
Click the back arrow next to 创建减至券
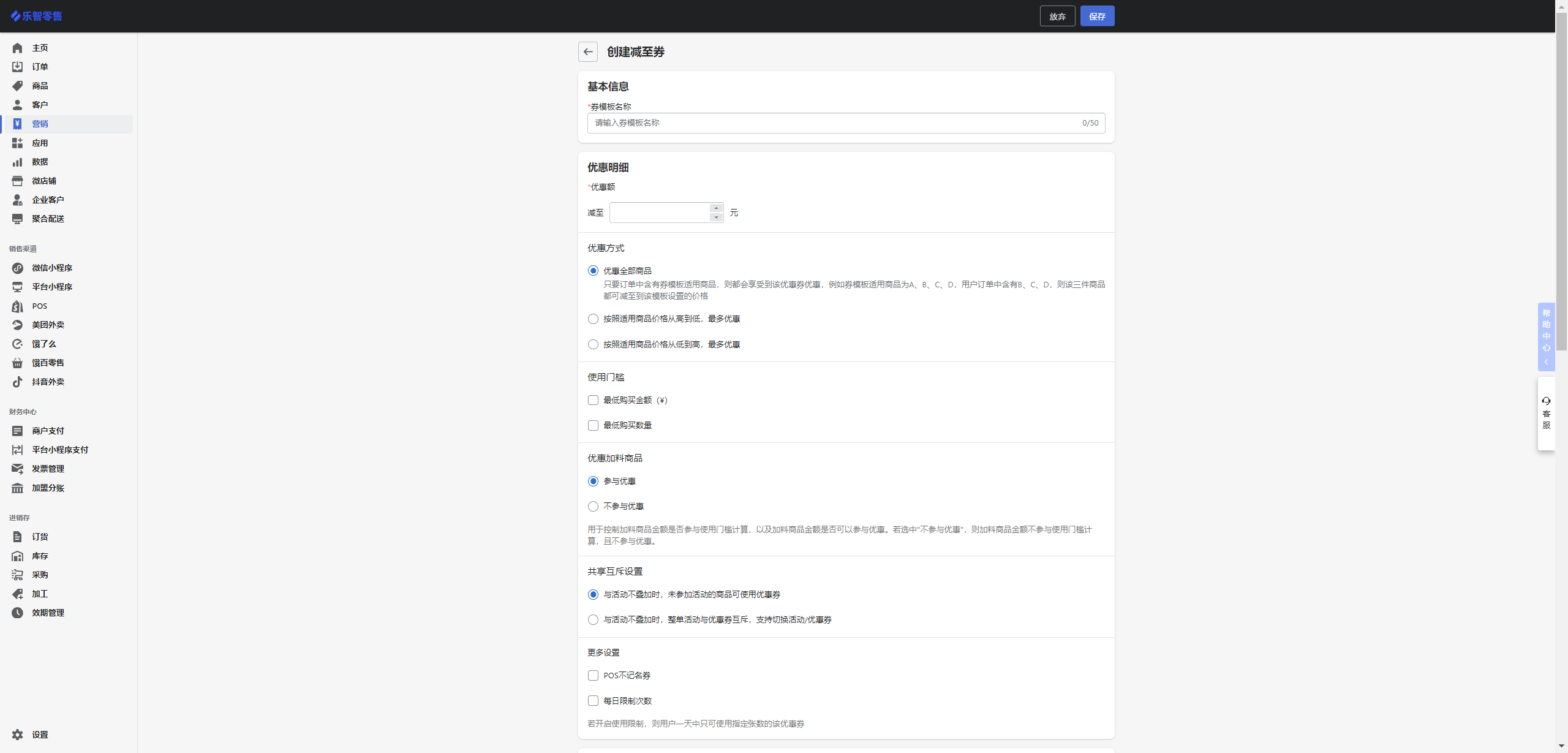point(587,52)
